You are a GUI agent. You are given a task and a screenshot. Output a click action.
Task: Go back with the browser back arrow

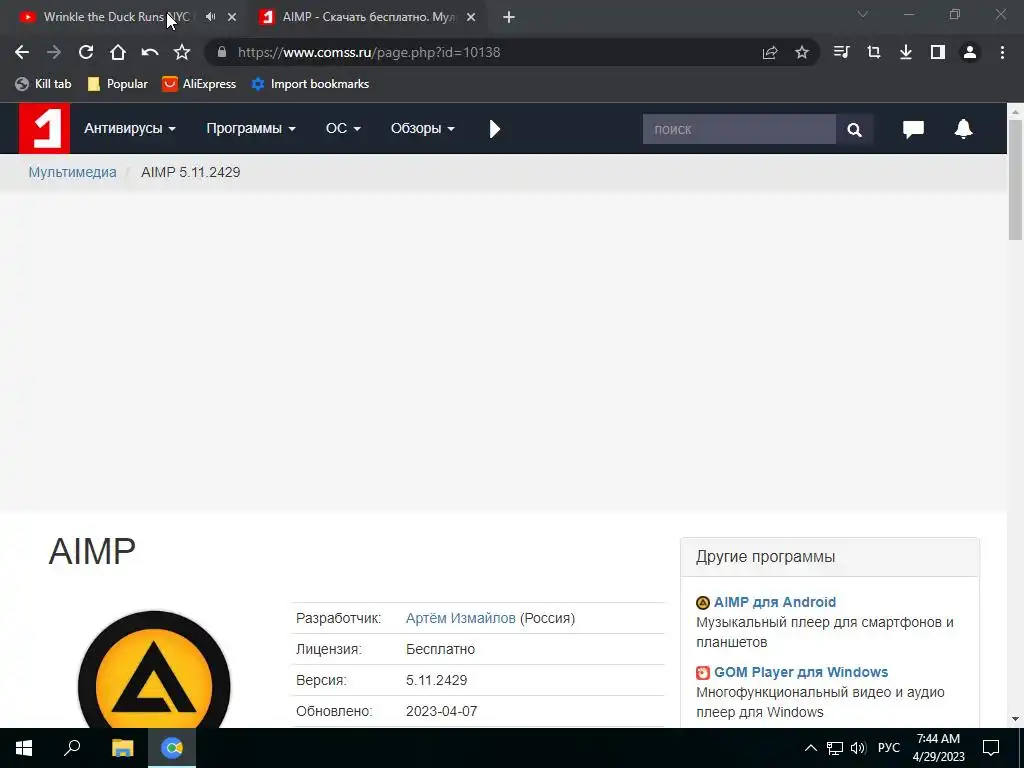point(22,52)
